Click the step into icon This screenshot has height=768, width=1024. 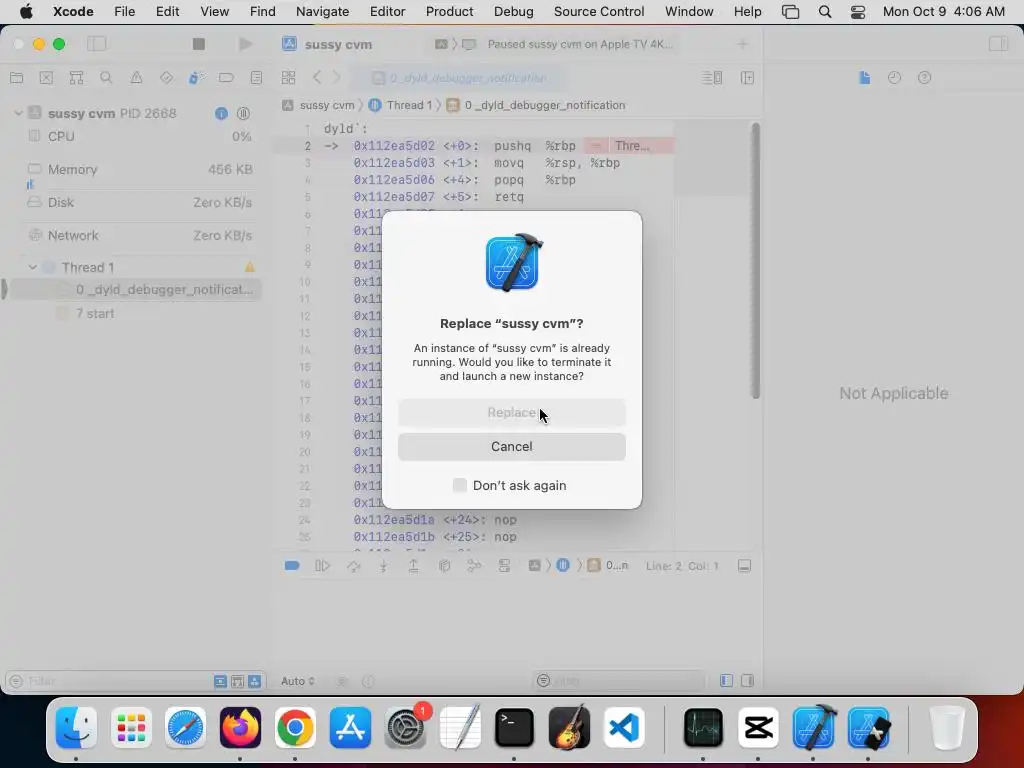(383, 566)
